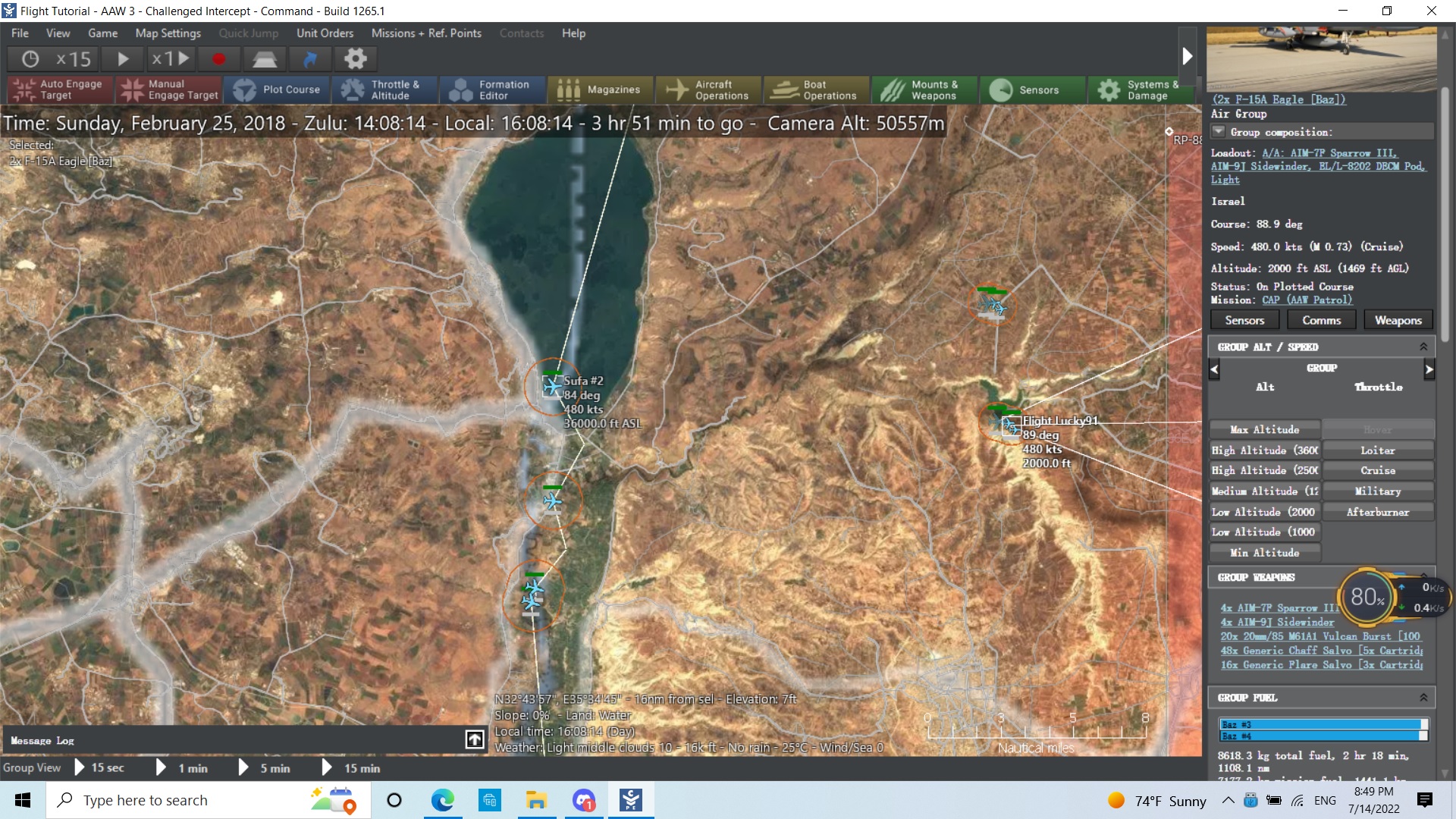Collapse the Group Alt / Speed section
The width and height of the screenshot is (1456, 819).
point(1423,347)
